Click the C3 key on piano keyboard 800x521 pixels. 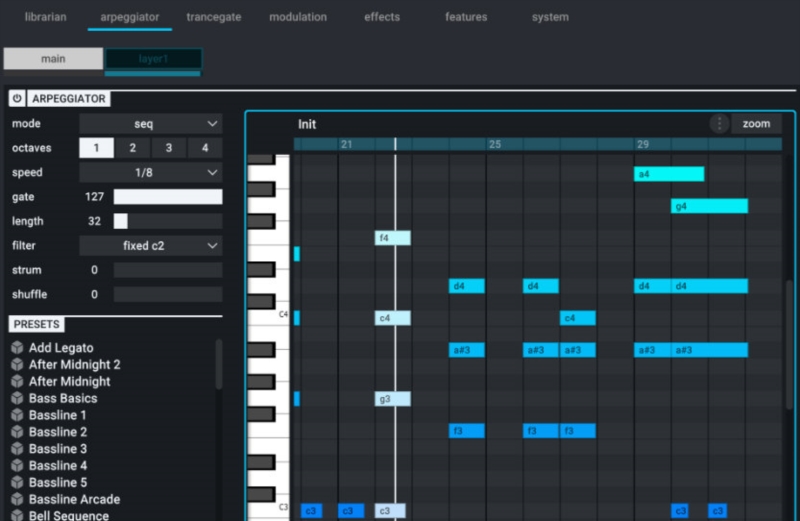(269, 507)
